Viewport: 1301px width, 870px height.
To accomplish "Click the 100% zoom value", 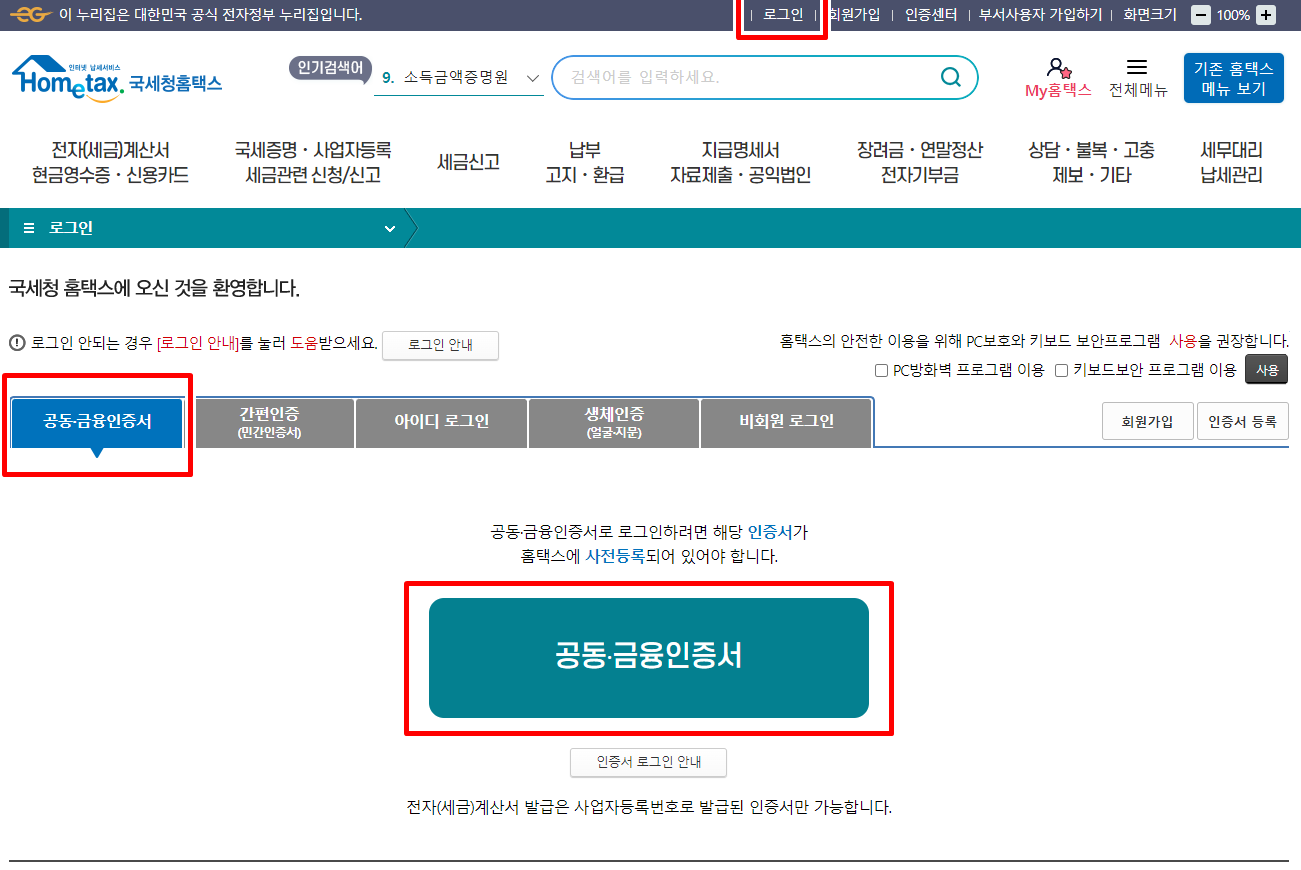I will [1233, 15].
